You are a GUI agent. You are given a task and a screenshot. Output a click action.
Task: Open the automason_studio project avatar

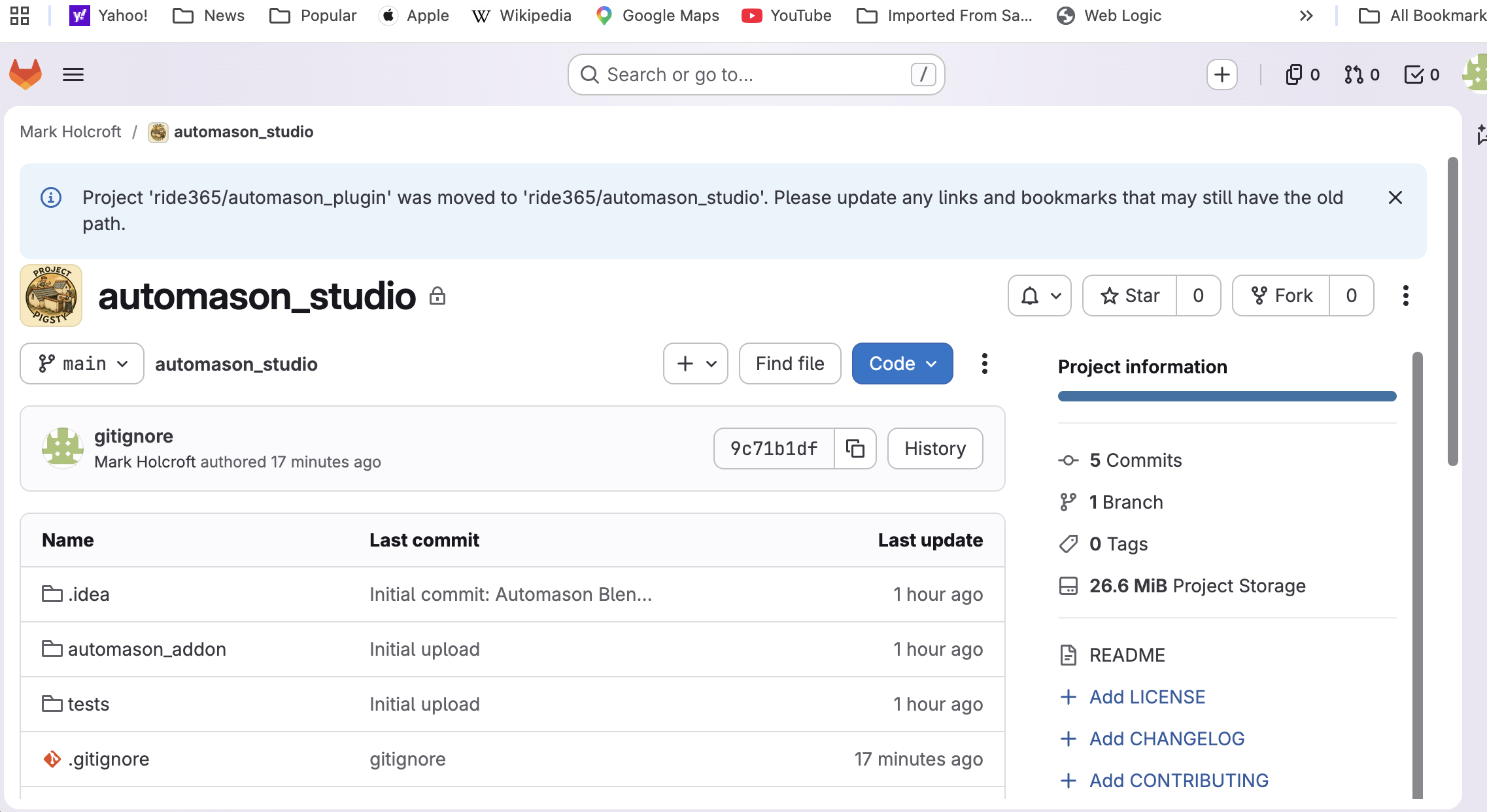51,296
